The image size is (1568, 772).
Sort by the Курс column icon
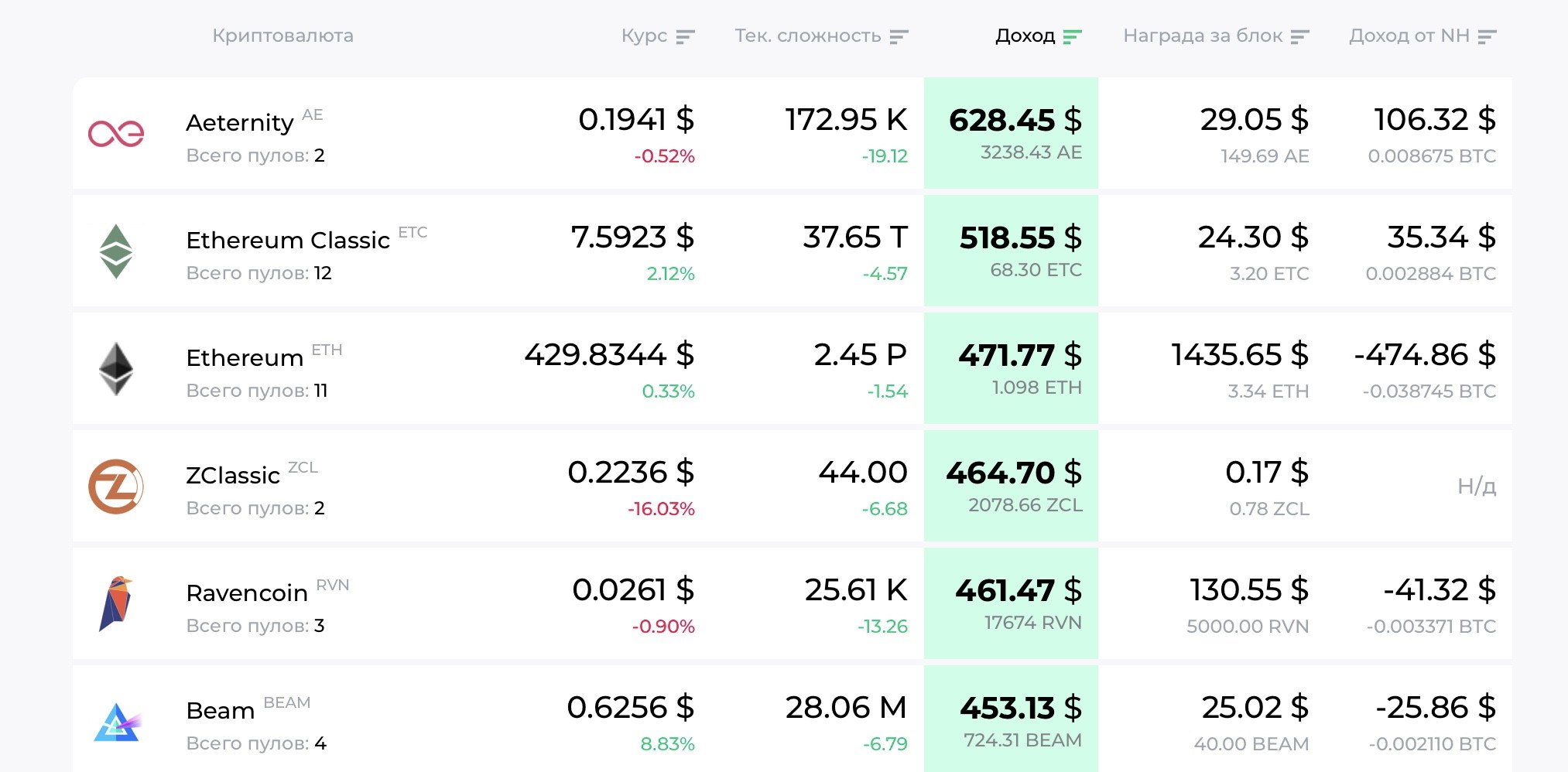(685, 36)
